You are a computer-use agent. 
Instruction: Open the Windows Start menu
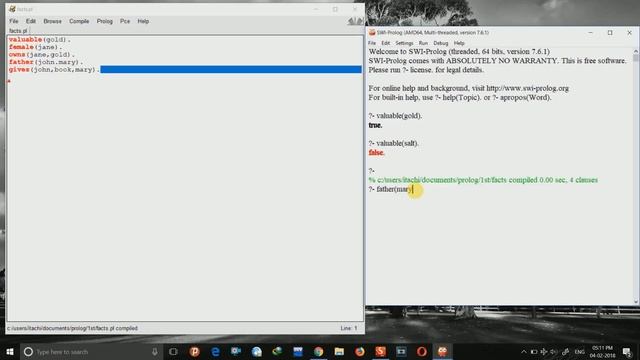coord(10,351)
